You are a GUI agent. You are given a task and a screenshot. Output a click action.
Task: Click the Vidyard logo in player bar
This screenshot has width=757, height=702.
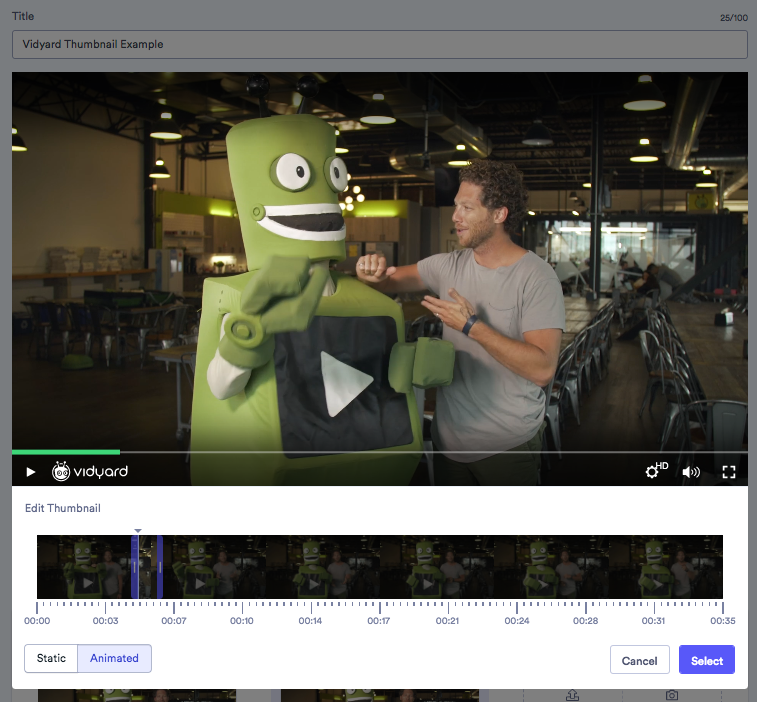[x=90, y=471]
